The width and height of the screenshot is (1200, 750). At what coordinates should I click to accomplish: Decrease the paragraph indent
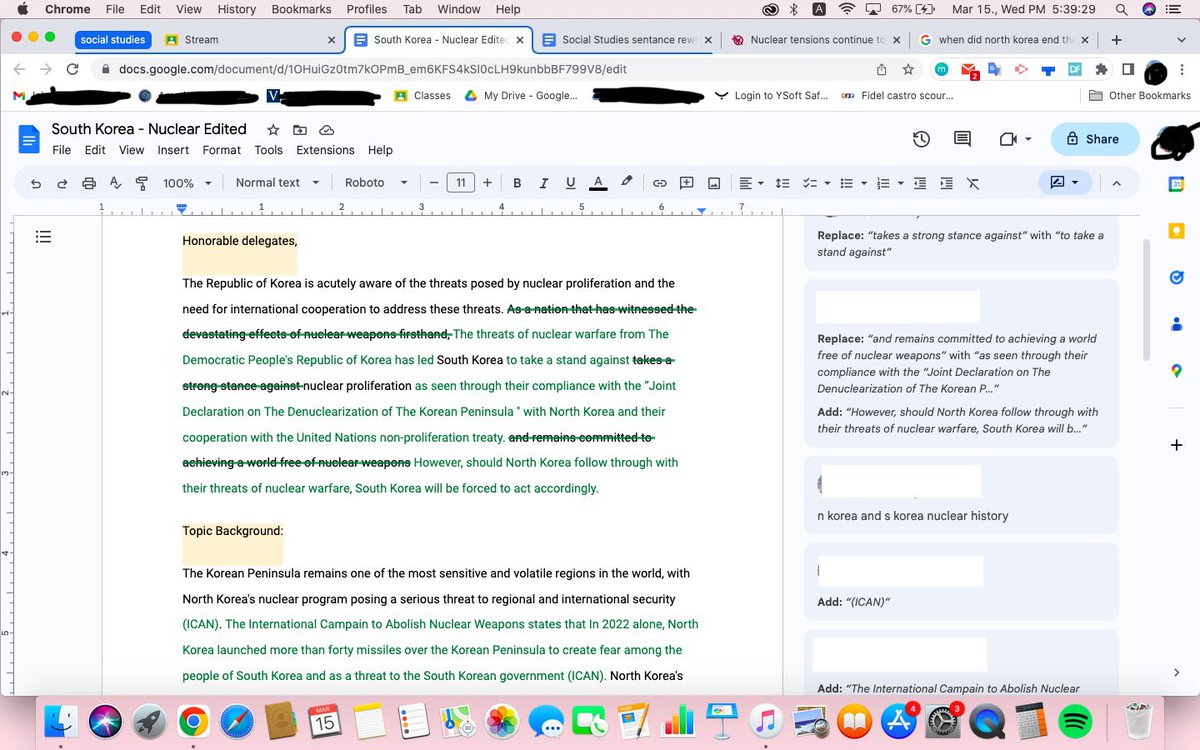920,183
